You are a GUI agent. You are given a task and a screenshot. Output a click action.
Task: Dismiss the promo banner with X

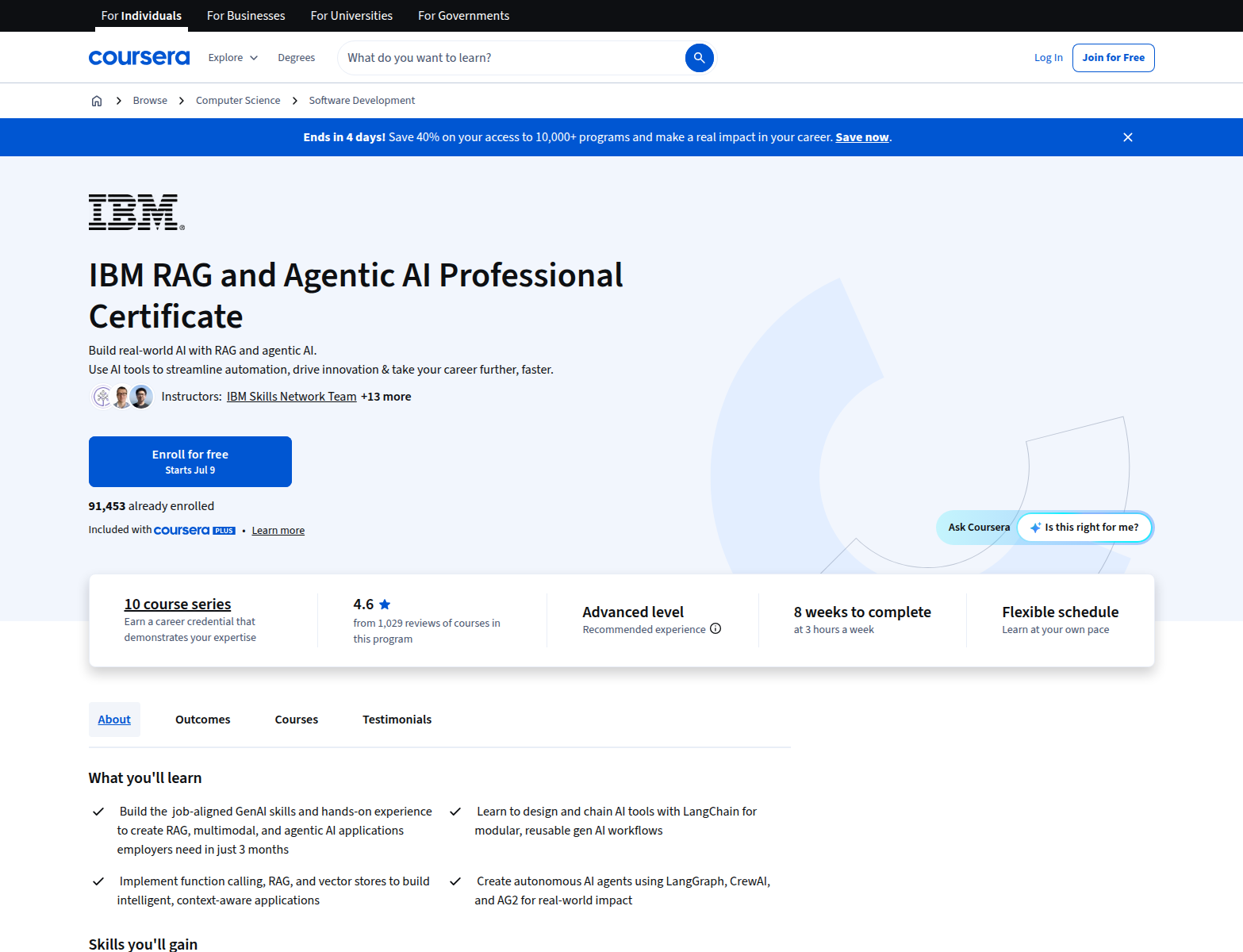(1128, 137)
